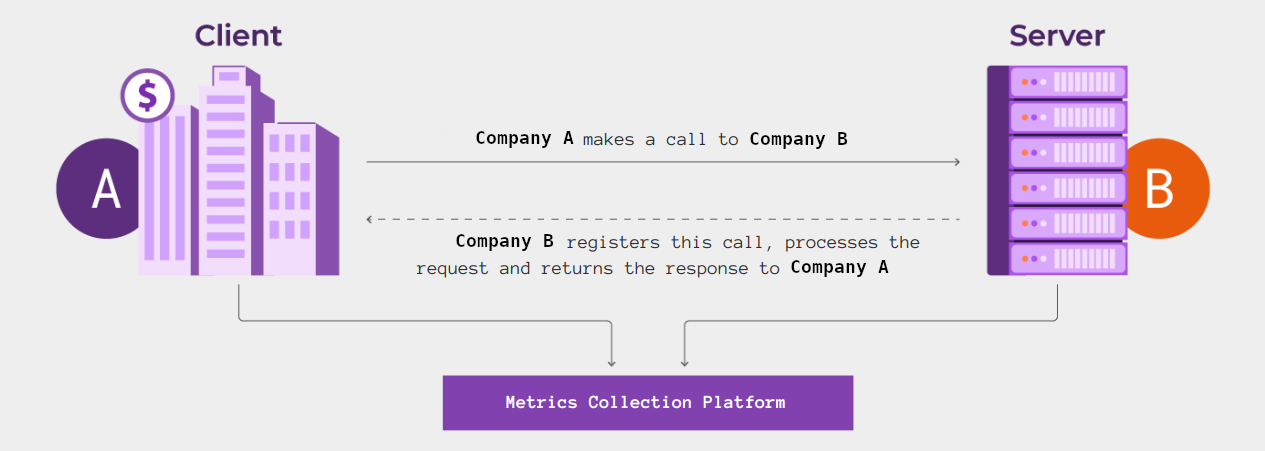This screenshot has height=451, width=1265.
Task: Click the dollar sign coin icon
Action: click(147, 96)
